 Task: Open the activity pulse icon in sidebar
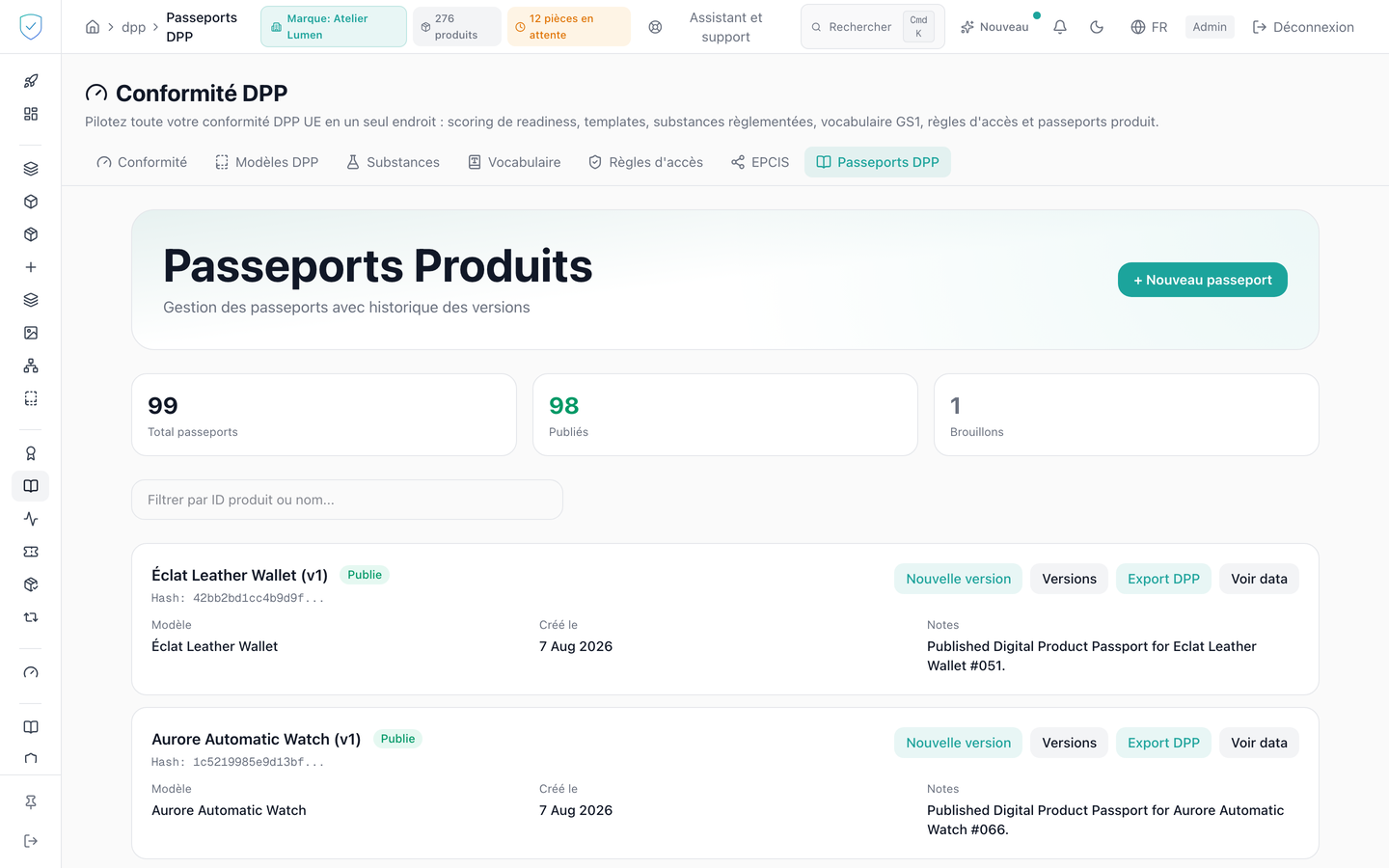click(31, 519)
